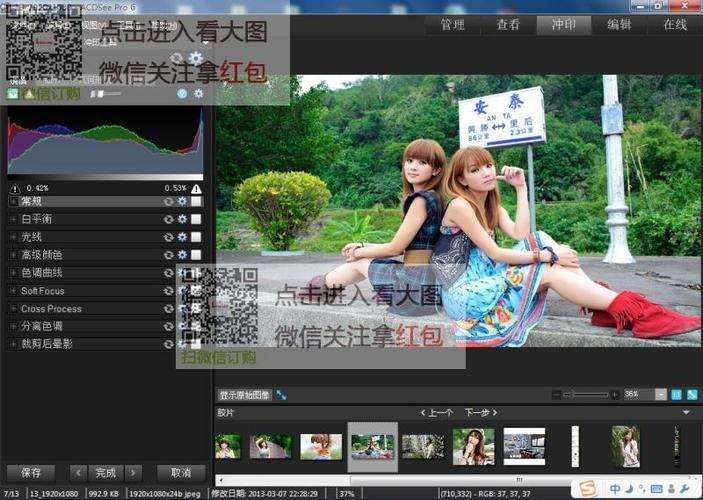
Task: Click the 完成 button
Action: pyautogui.click(x=106, y=473)
